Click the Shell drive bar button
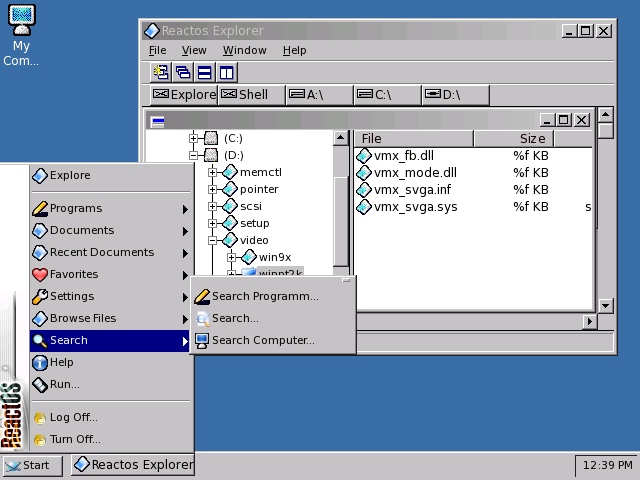 tap(252, 95)
